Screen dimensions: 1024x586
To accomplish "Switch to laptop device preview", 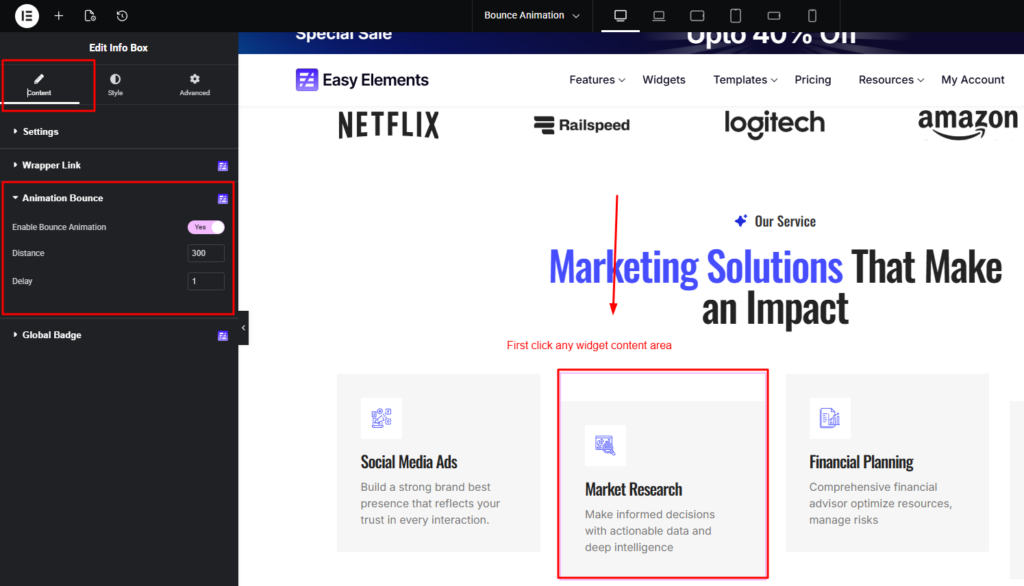I will click(x=659, y=16).
